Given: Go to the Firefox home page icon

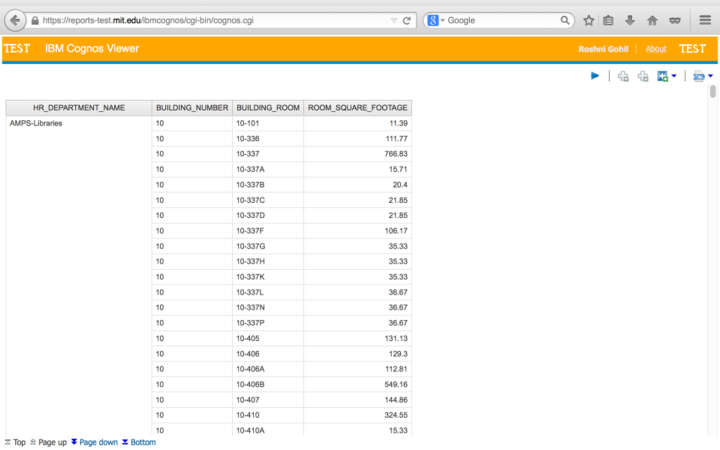Looking at the screenshot, I should click(x=652, y=20).
